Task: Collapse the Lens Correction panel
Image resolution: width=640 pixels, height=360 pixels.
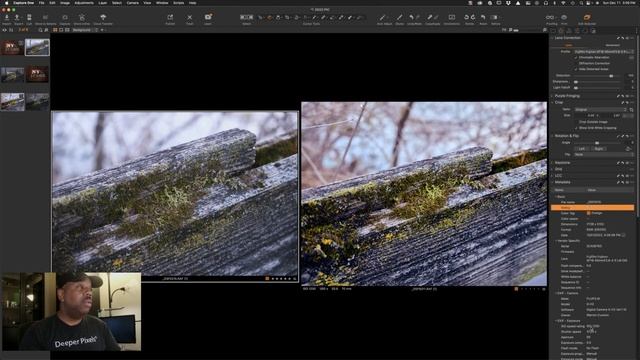Action: pyautogui.click(x=552, y=38)
